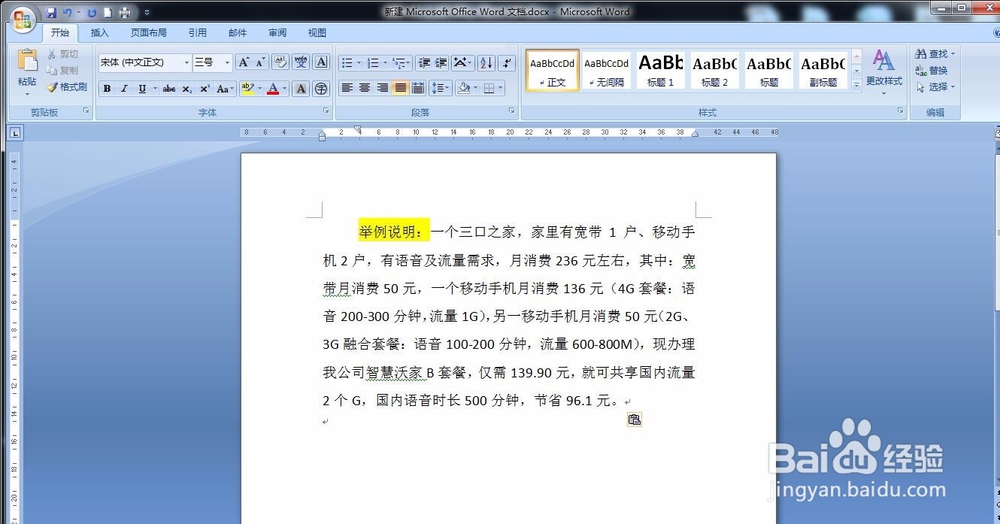This screenshot has width=1000, height=524.
Task: Save the document from the quick access toolbar
Action: pos(52,12)
